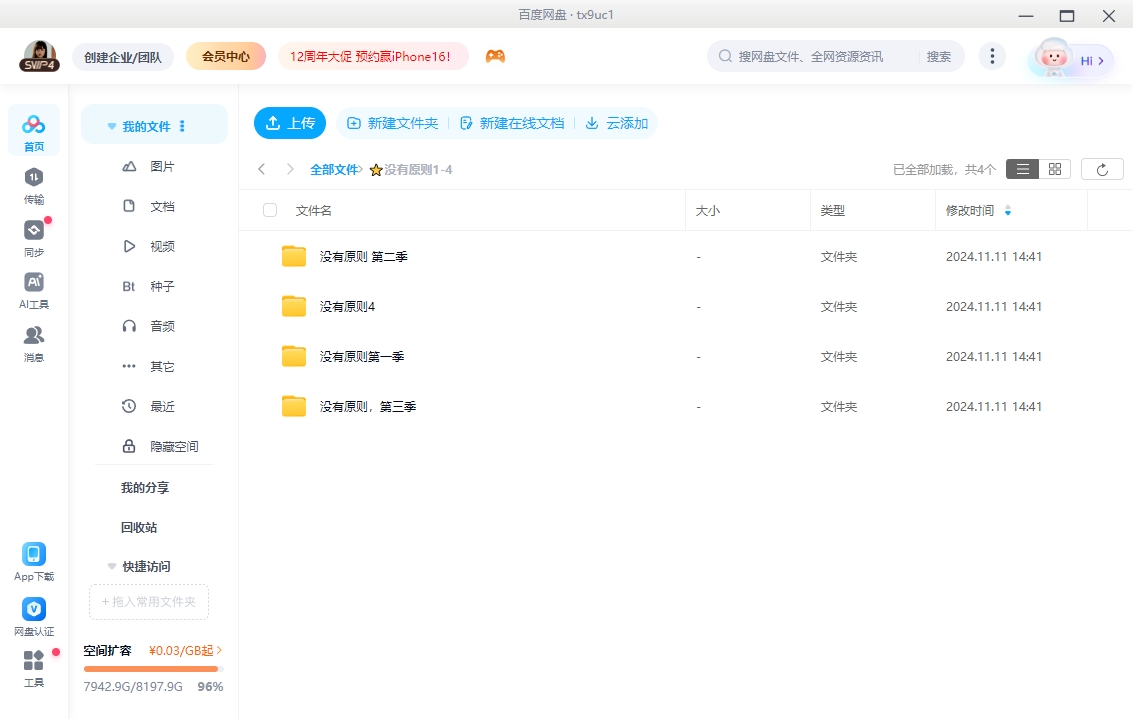Open the 首页 home icon in sidebar
The image size is (1133, 719).
[x=33, y=128]
